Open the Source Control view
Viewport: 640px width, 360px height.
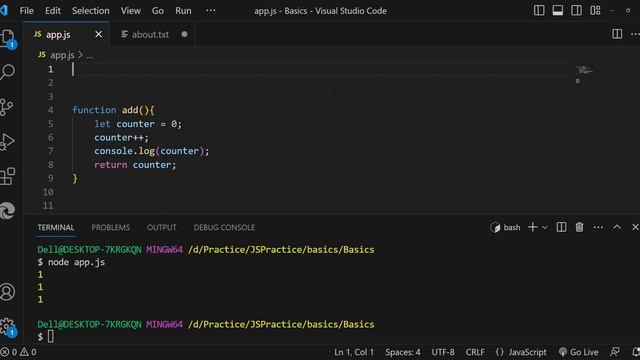(x=7, y=107)
